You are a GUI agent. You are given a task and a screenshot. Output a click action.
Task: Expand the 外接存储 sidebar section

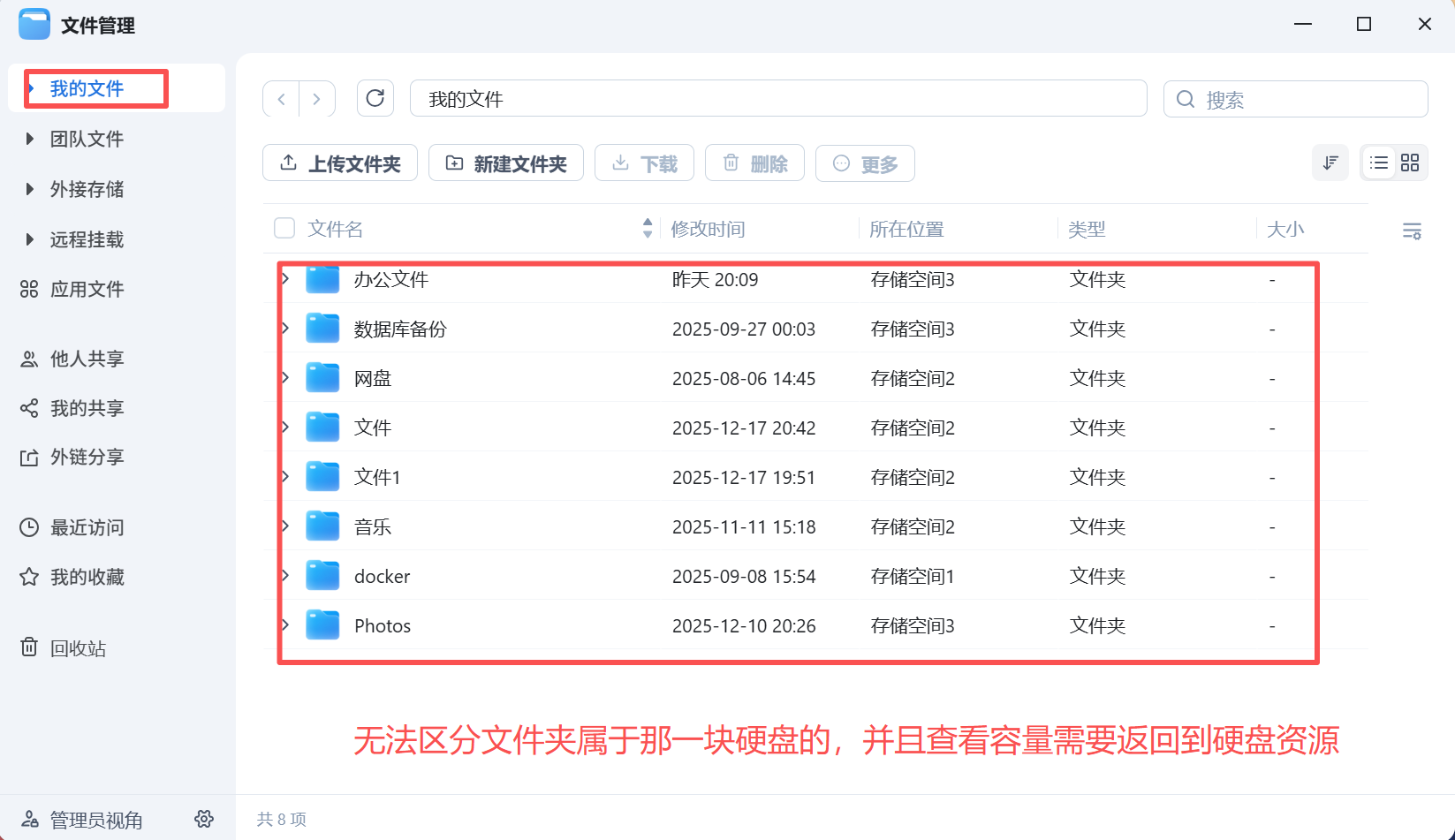(30, 189)
